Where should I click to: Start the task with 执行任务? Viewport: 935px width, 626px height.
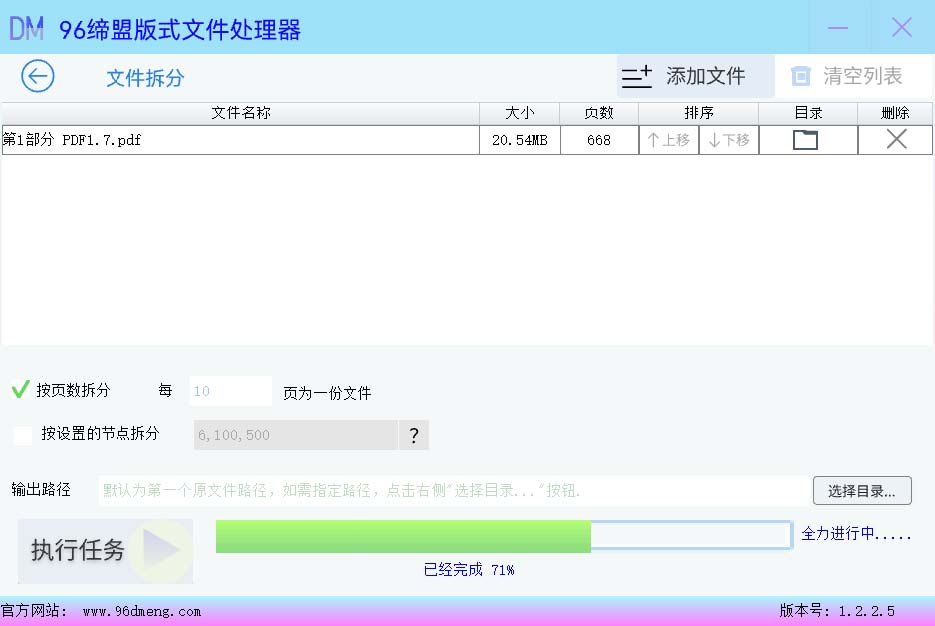click(x=105, y=550)
